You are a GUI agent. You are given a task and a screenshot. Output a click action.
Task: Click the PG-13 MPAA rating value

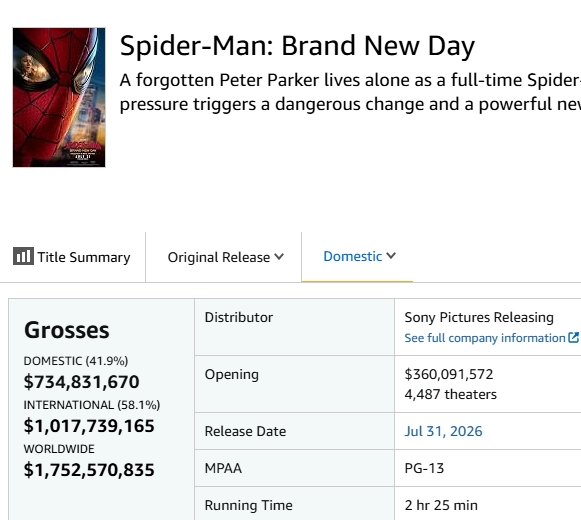point(424,468)
